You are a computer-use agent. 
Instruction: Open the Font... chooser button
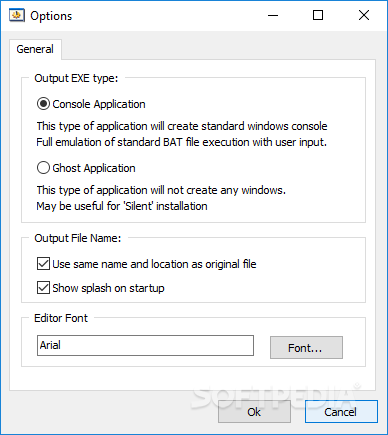point(306,347)
